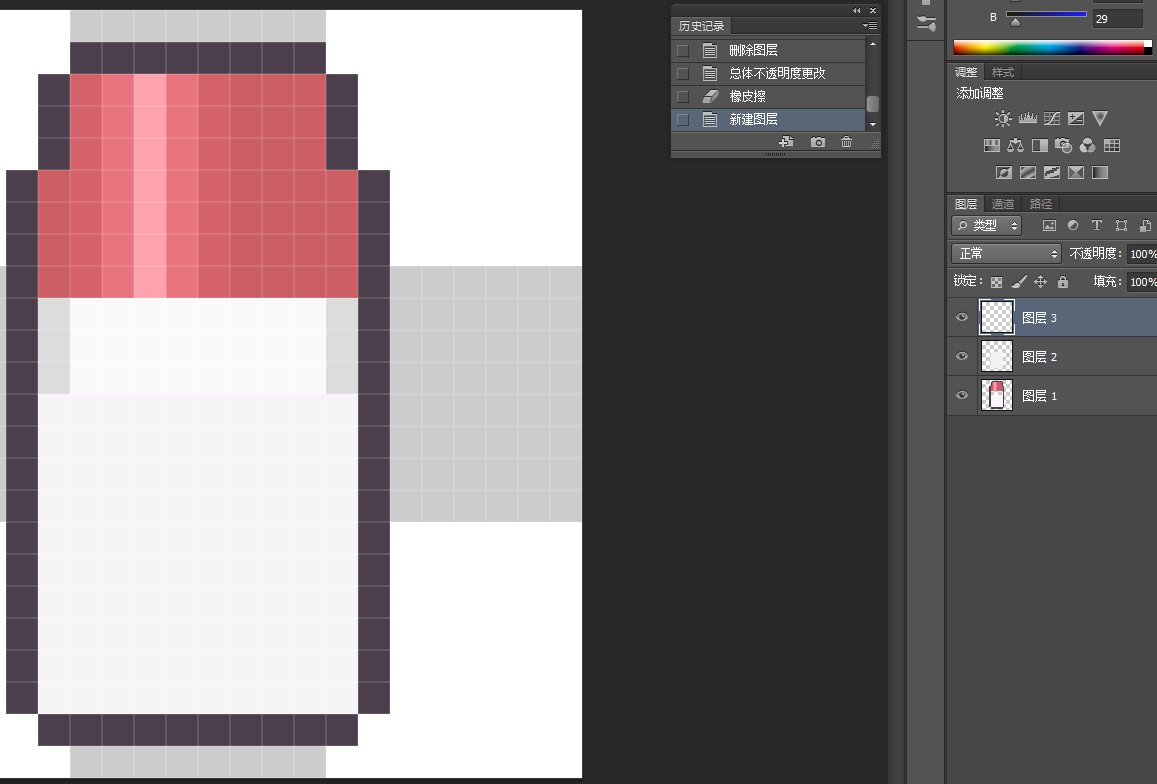Click the B color slider handle
Viewport: 1157px width, 784px height.
click(1016, 22)
